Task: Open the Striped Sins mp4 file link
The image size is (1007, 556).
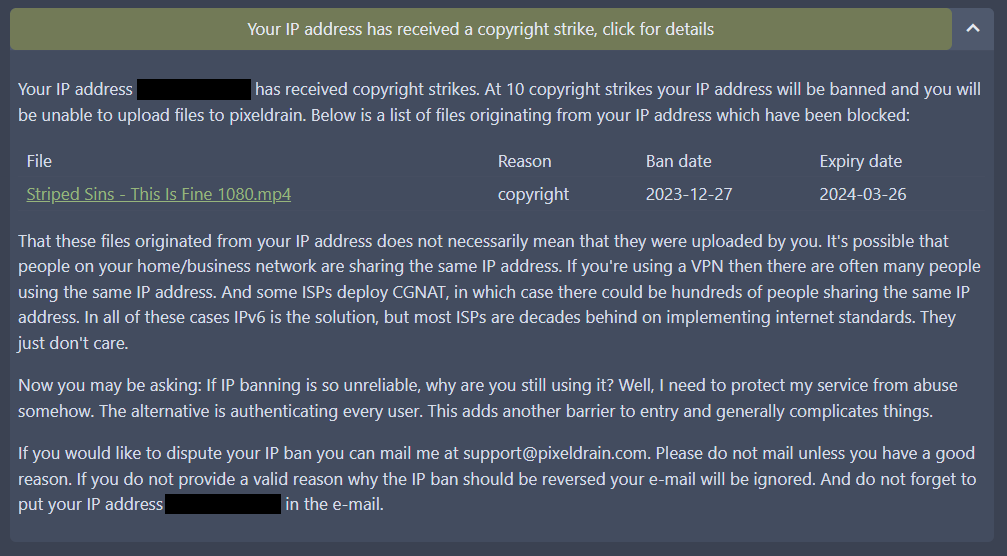Action: click(x=158, y=194)
